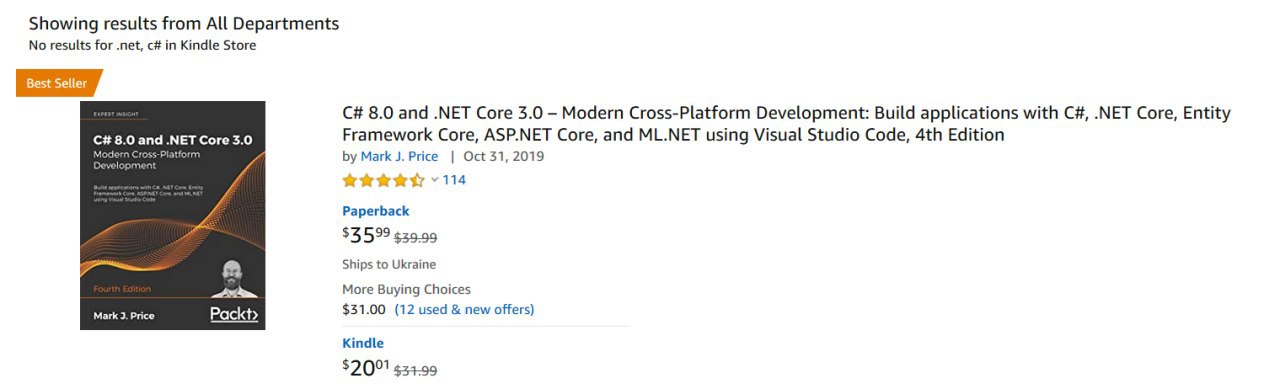Image resolution: width=1280 pixels, height=389 pixels.
Task: Click the $20.01 Kindle price
Action: click(x=366, y=368)
